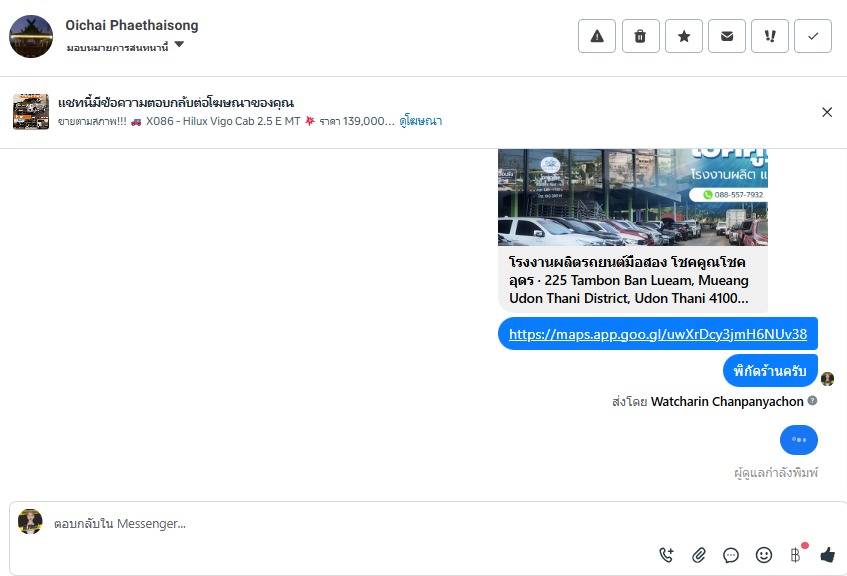
Task: Expand the assign conversation dropdown arrow
Action: pyautogui.click(x=179, y=45)
